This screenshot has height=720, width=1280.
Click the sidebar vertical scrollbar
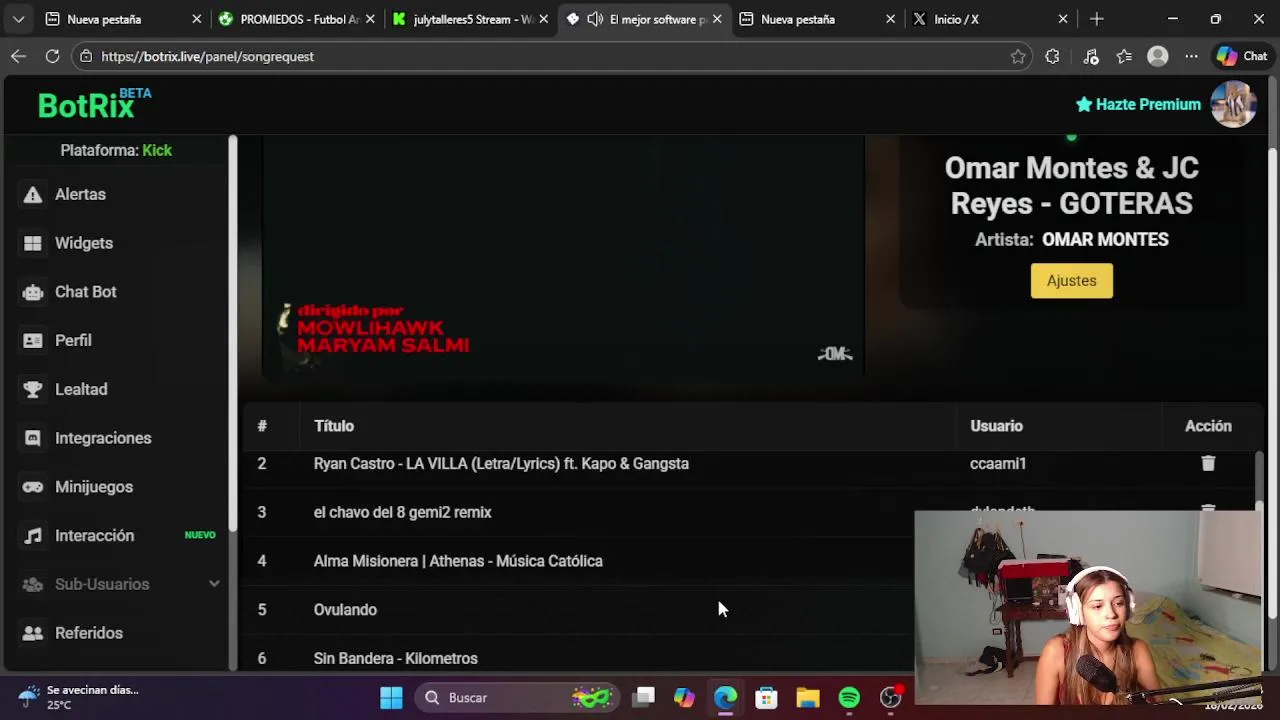[232, 334]
